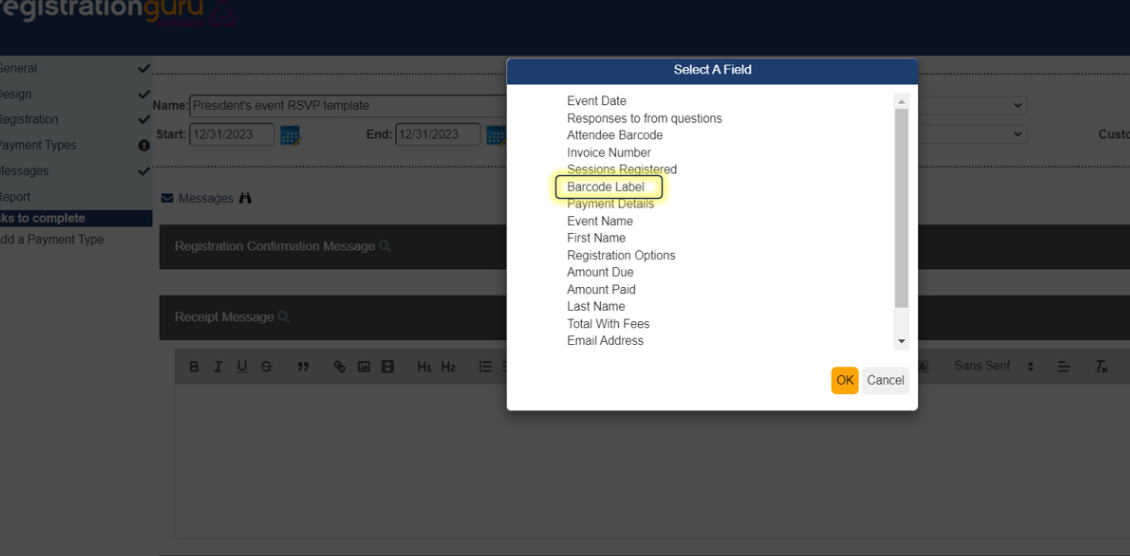
Task: Open calendar picker for Start date
Action: point(290,135)
